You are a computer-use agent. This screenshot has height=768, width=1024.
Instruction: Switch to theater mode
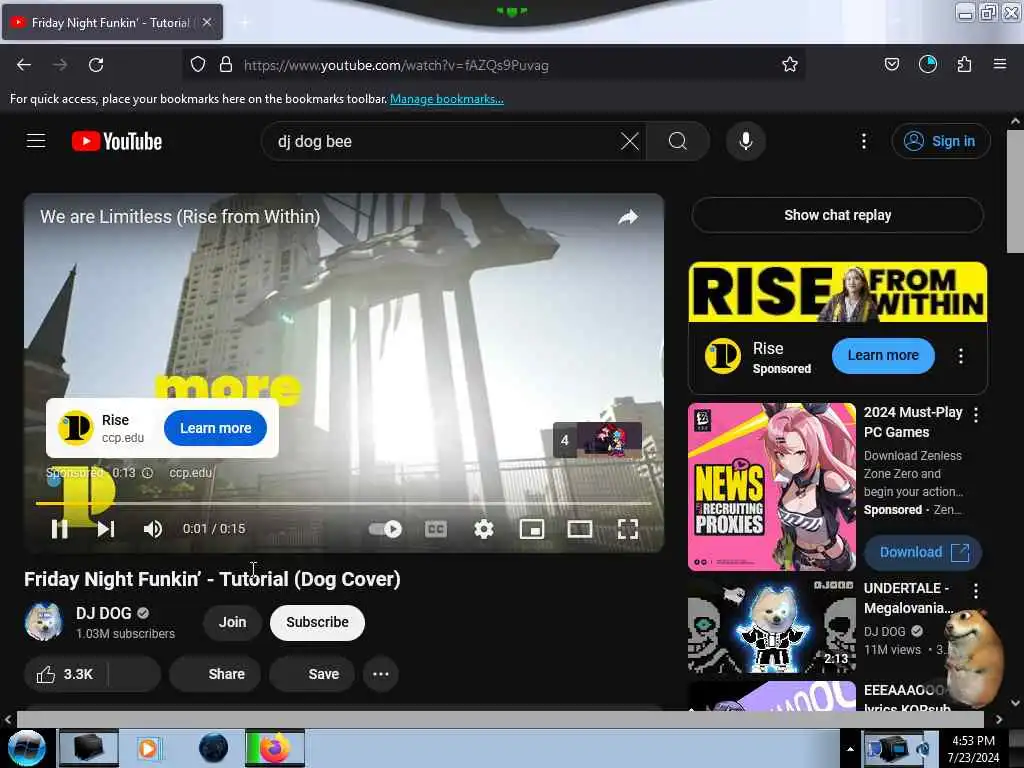point(580,529)
